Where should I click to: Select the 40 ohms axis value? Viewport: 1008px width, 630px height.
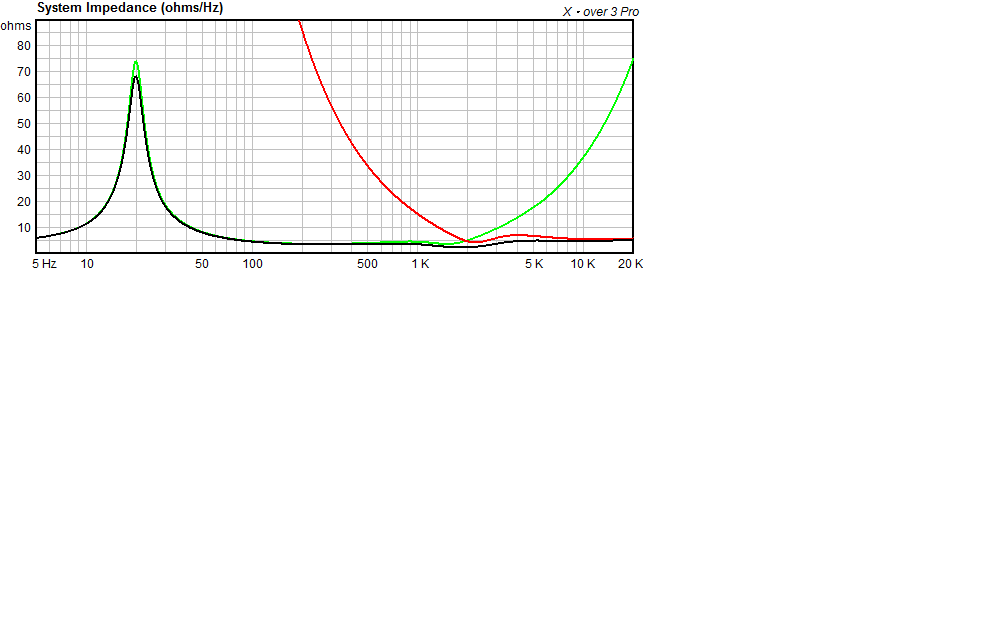(x=24, y=150)
